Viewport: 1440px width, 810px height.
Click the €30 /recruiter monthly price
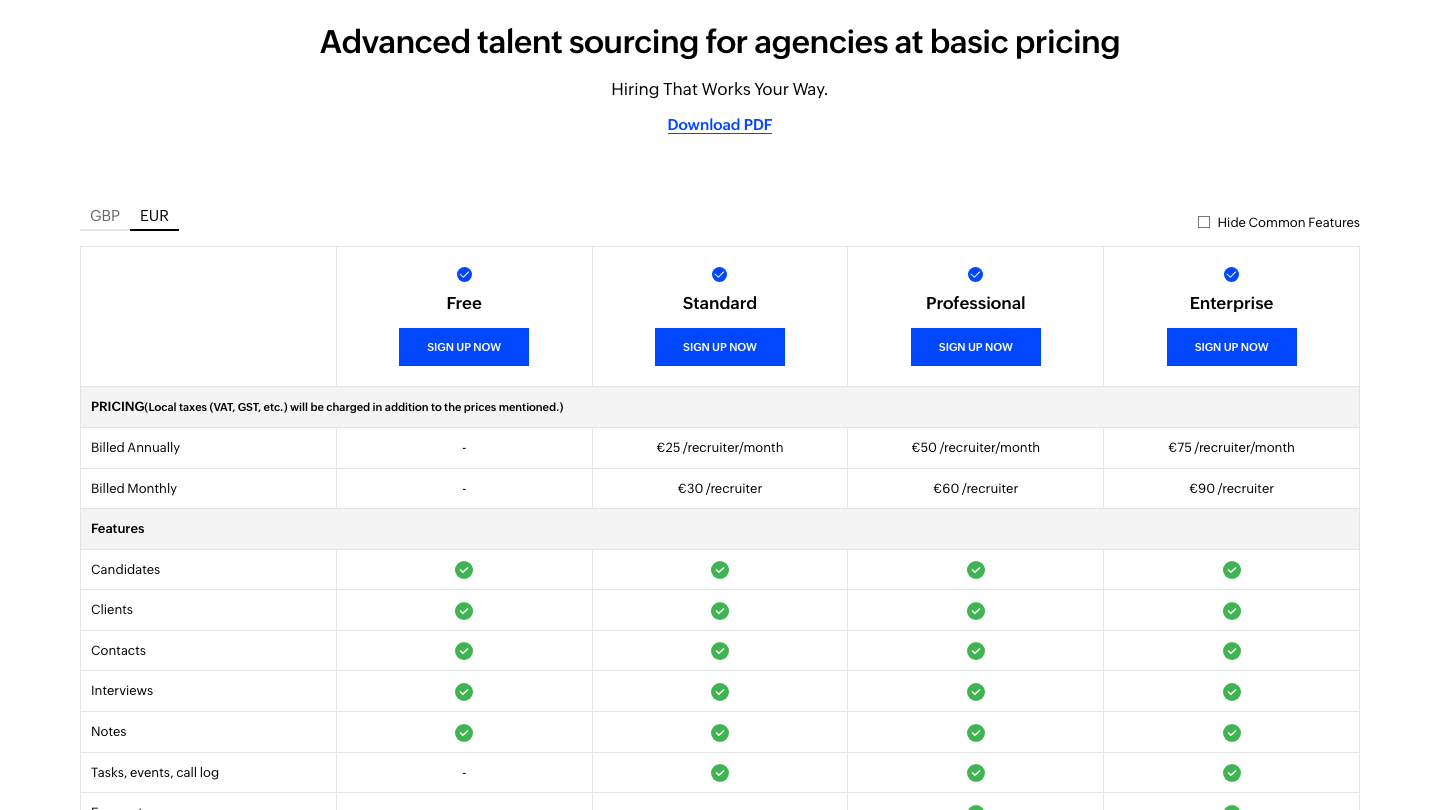pyautogui.click(x=720, y=489)
